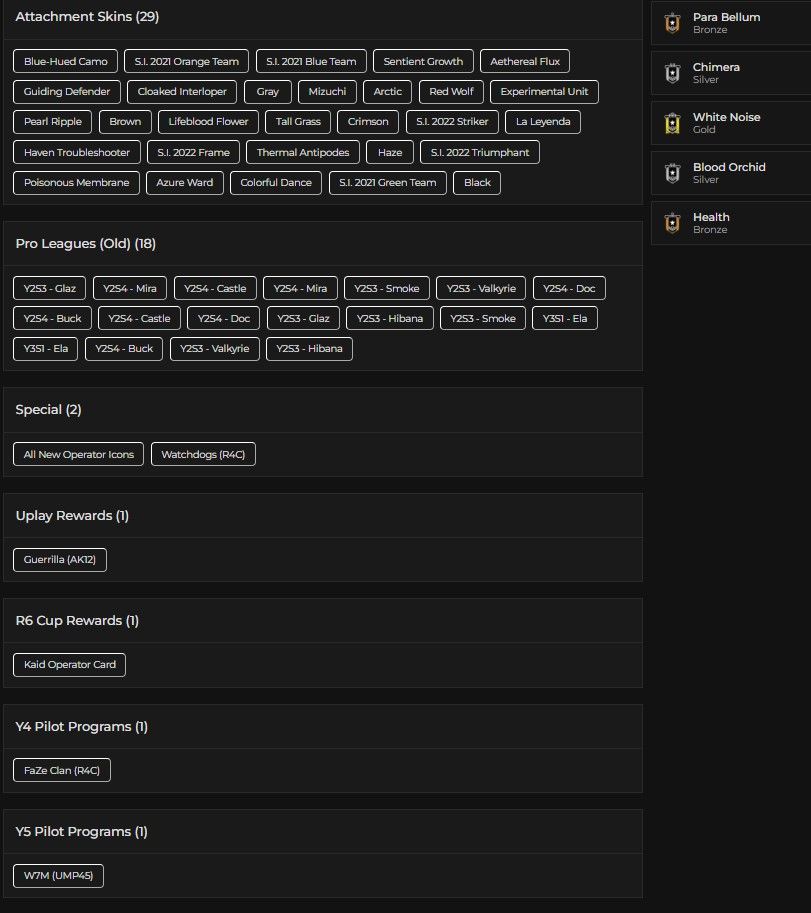
Task: Click the Gold rank label under White Noise
Action: pyautogui.click(x=704, y=130)
